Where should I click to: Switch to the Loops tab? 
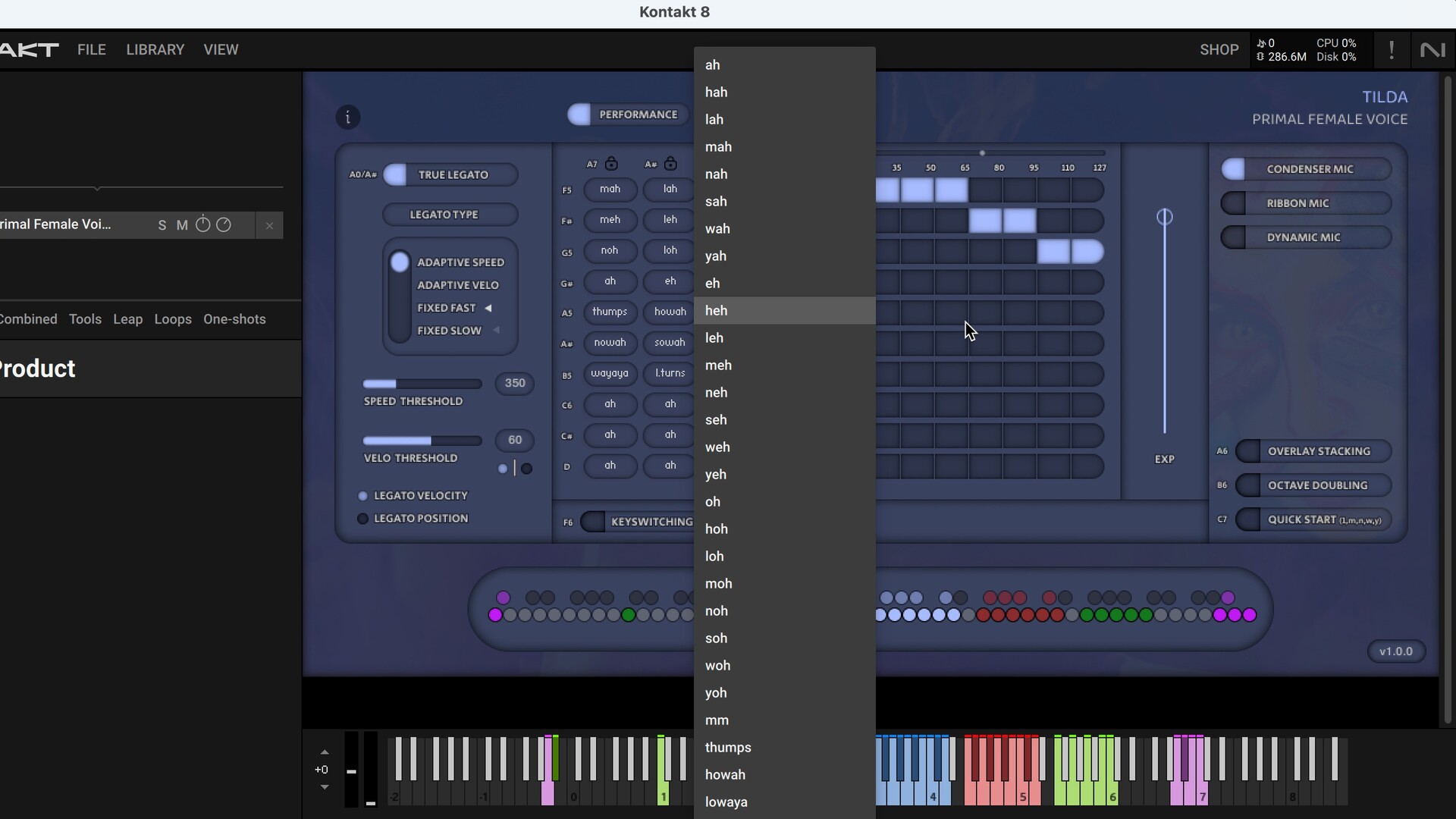[x=173, y=319]
